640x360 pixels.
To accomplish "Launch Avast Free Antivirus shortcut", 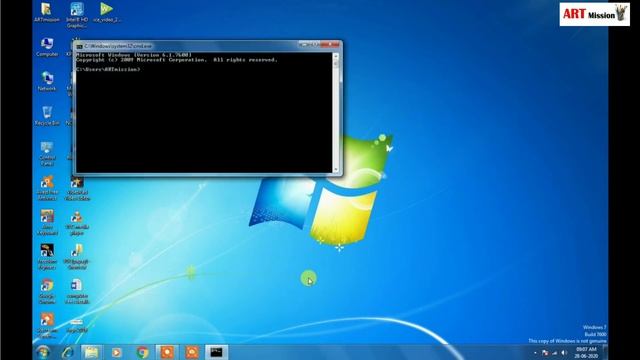I will click(47, 188).
